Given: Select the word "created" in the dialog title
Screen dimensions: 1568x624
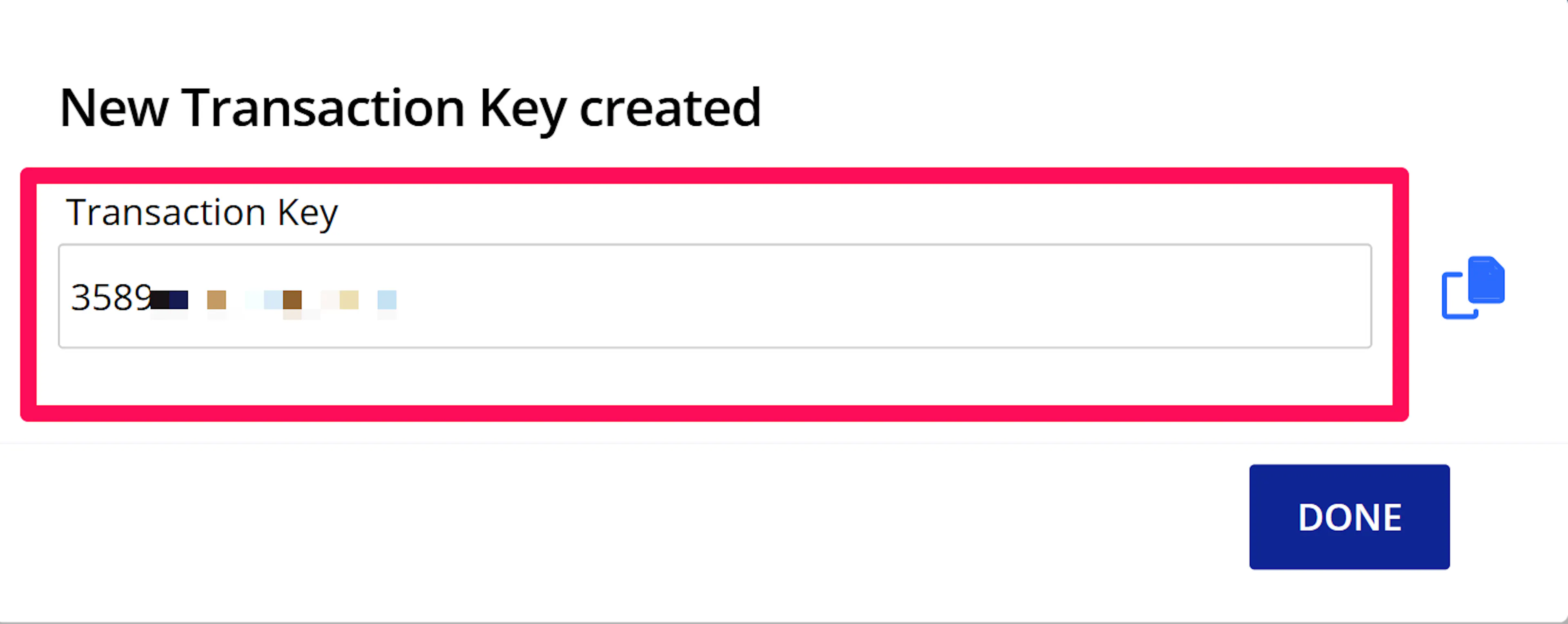Looking at the screenshot, I should pos(670,108).
